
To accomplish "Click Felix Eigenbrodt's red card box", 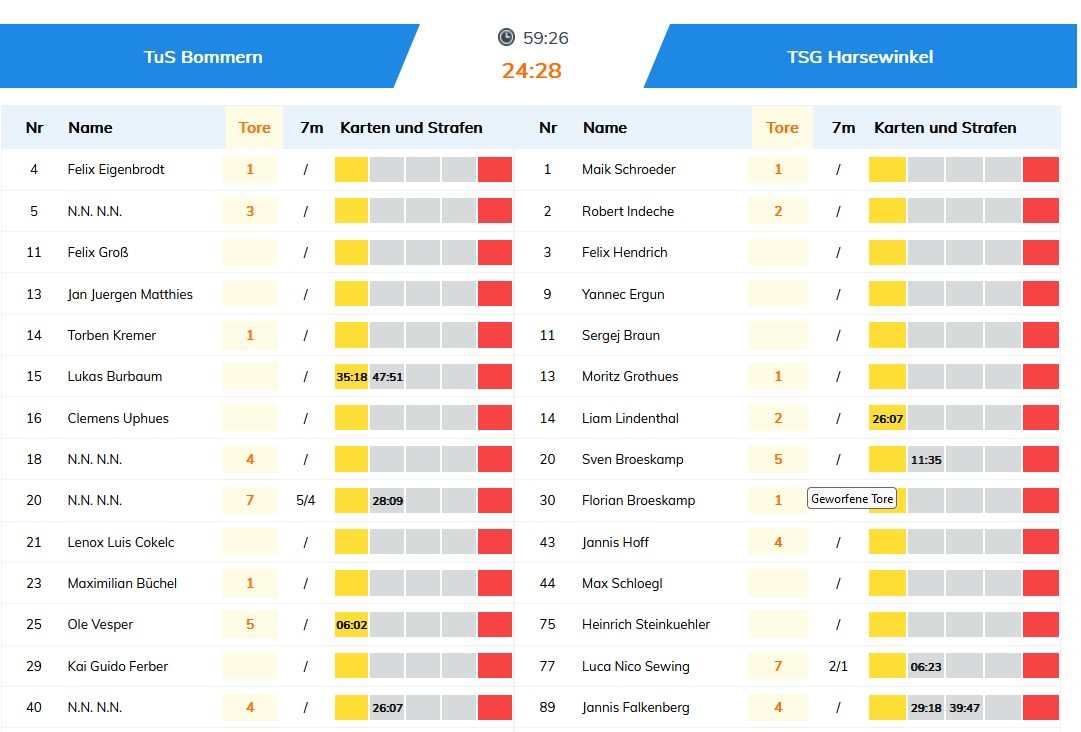I will point(495,169).
